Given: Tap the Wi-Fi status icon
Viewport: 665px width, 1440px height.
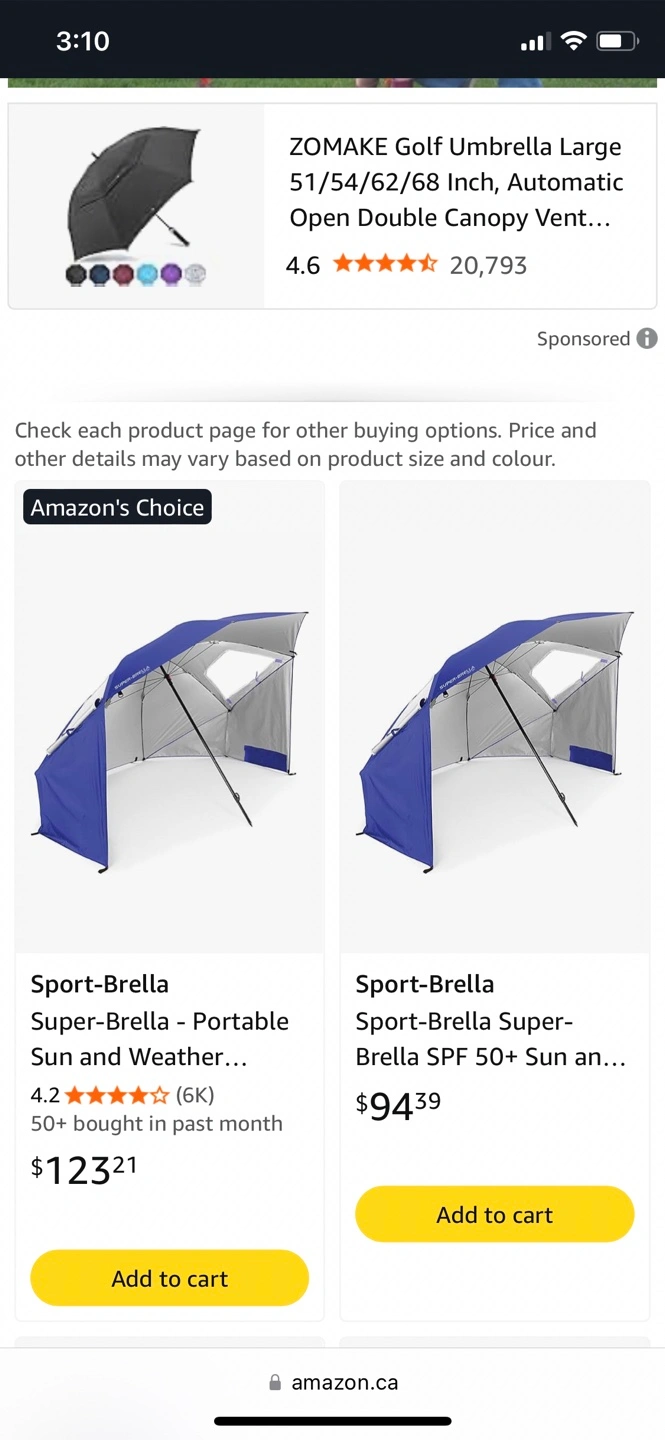Looking at the screenshot, I should (x=573, y=41).
